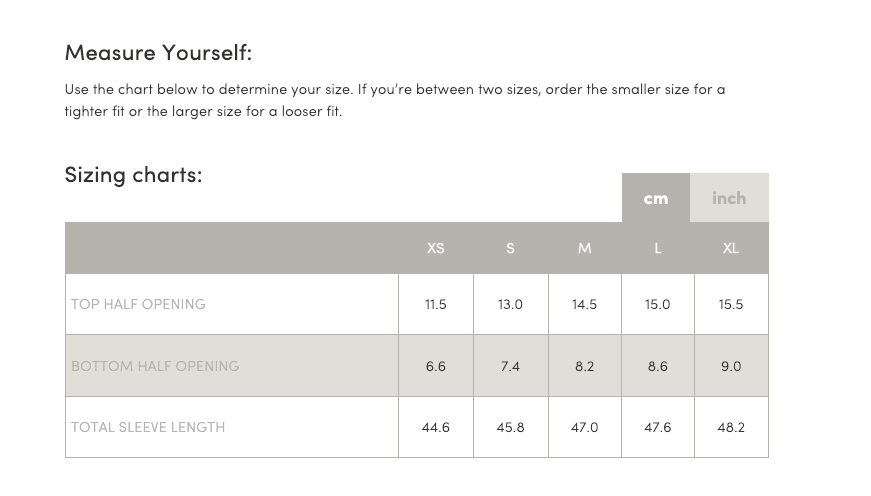Screen dimensions: 871x496
Task: Click the TOTAL SLEEVE LENGTH row label
Action: click(x=148, y=427)
